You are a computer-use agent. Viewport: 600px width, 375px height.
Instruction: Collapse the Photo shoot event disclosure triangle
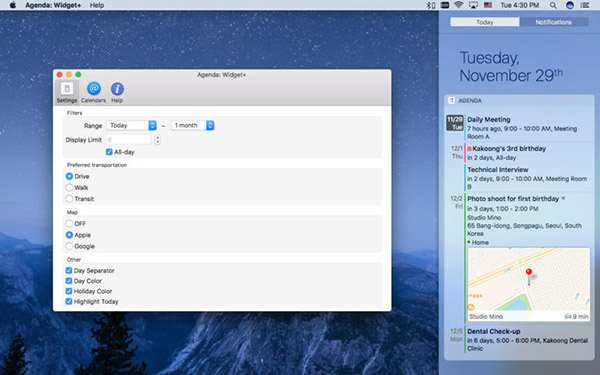pos(563,199)
